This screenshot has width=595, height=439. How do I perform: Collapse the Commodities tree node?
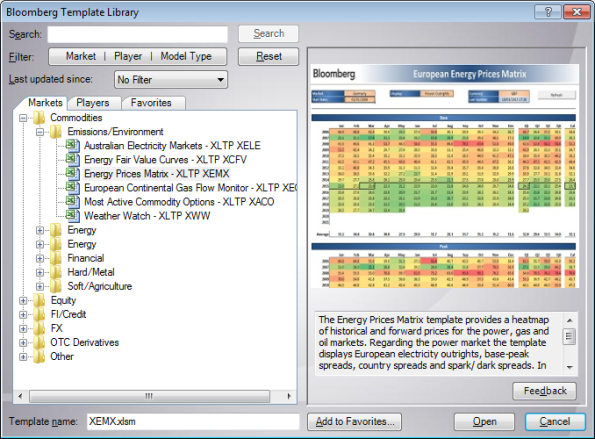(23, 118)
